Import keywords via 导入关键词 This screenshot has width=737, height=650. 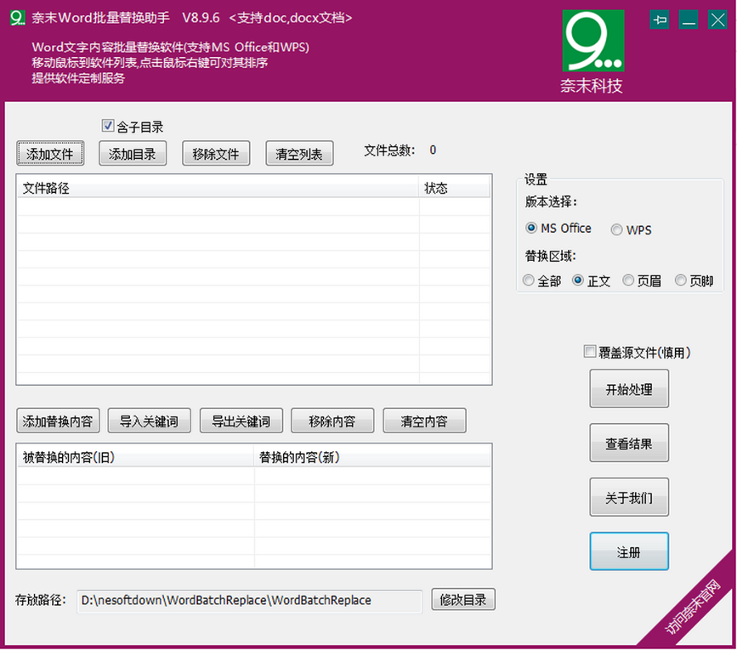click(149, 421)
